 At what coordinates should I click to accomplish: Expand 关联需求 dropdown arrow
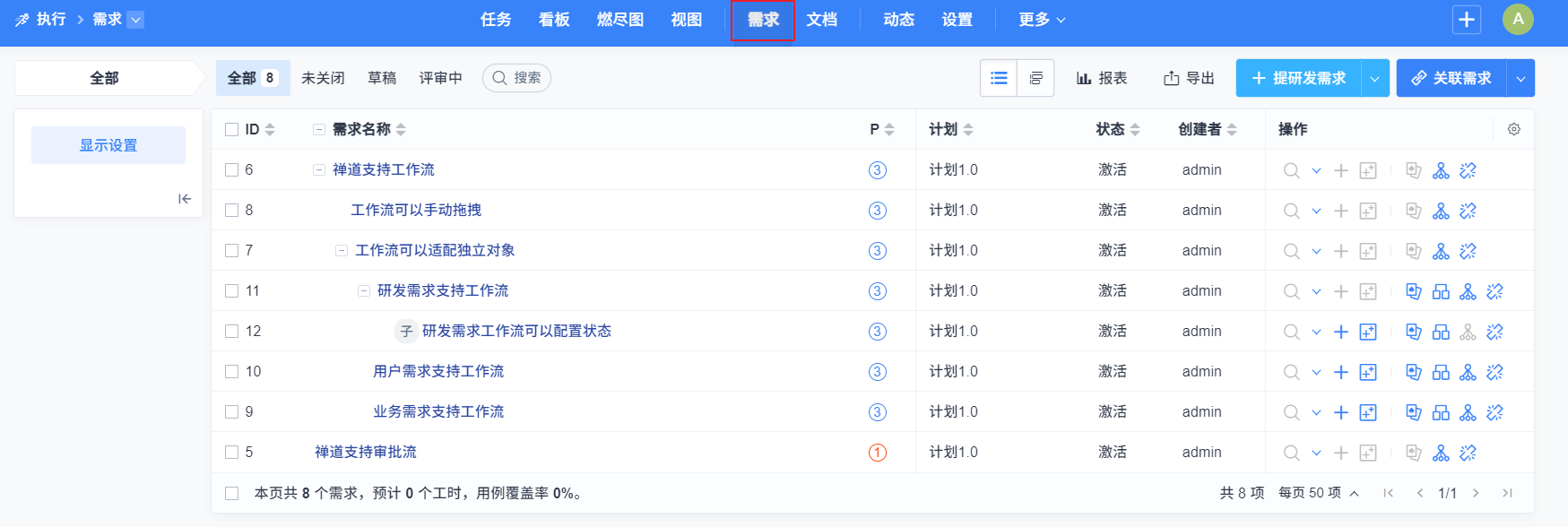(1520, 79)
